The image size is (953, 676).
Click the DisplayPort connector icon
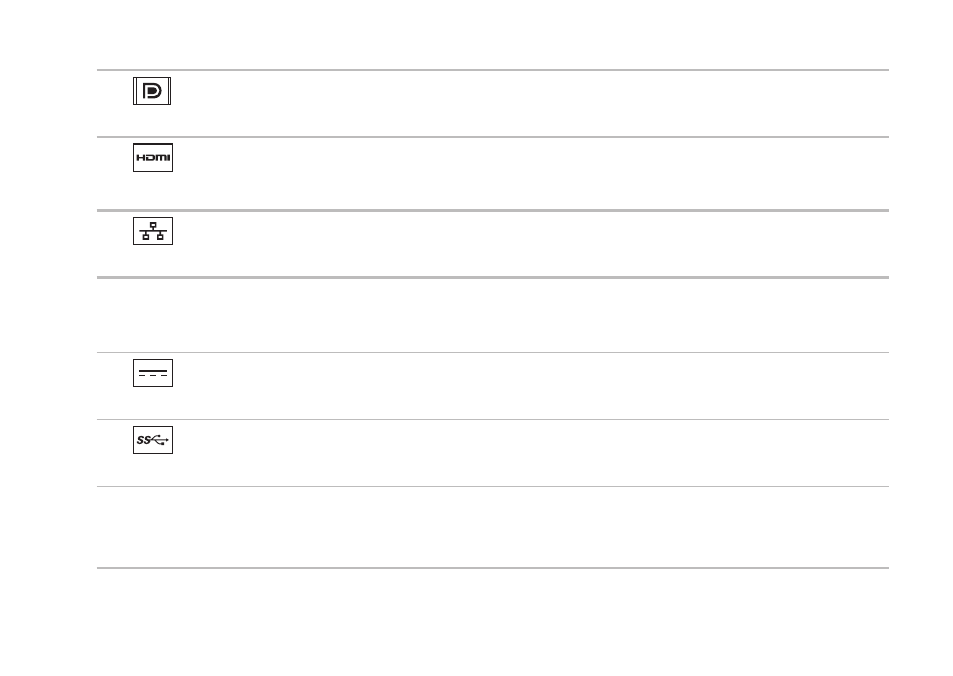pos(152,91)
